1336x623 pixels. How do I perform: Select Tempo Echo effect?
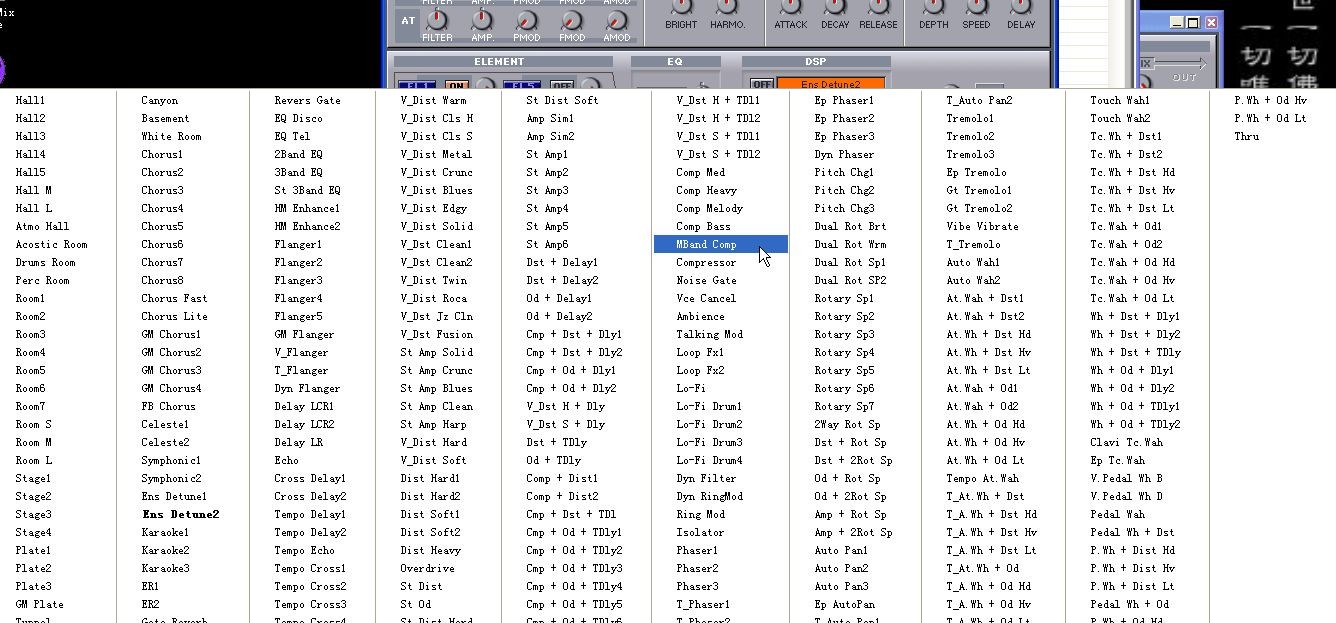[x=304, y=550]
